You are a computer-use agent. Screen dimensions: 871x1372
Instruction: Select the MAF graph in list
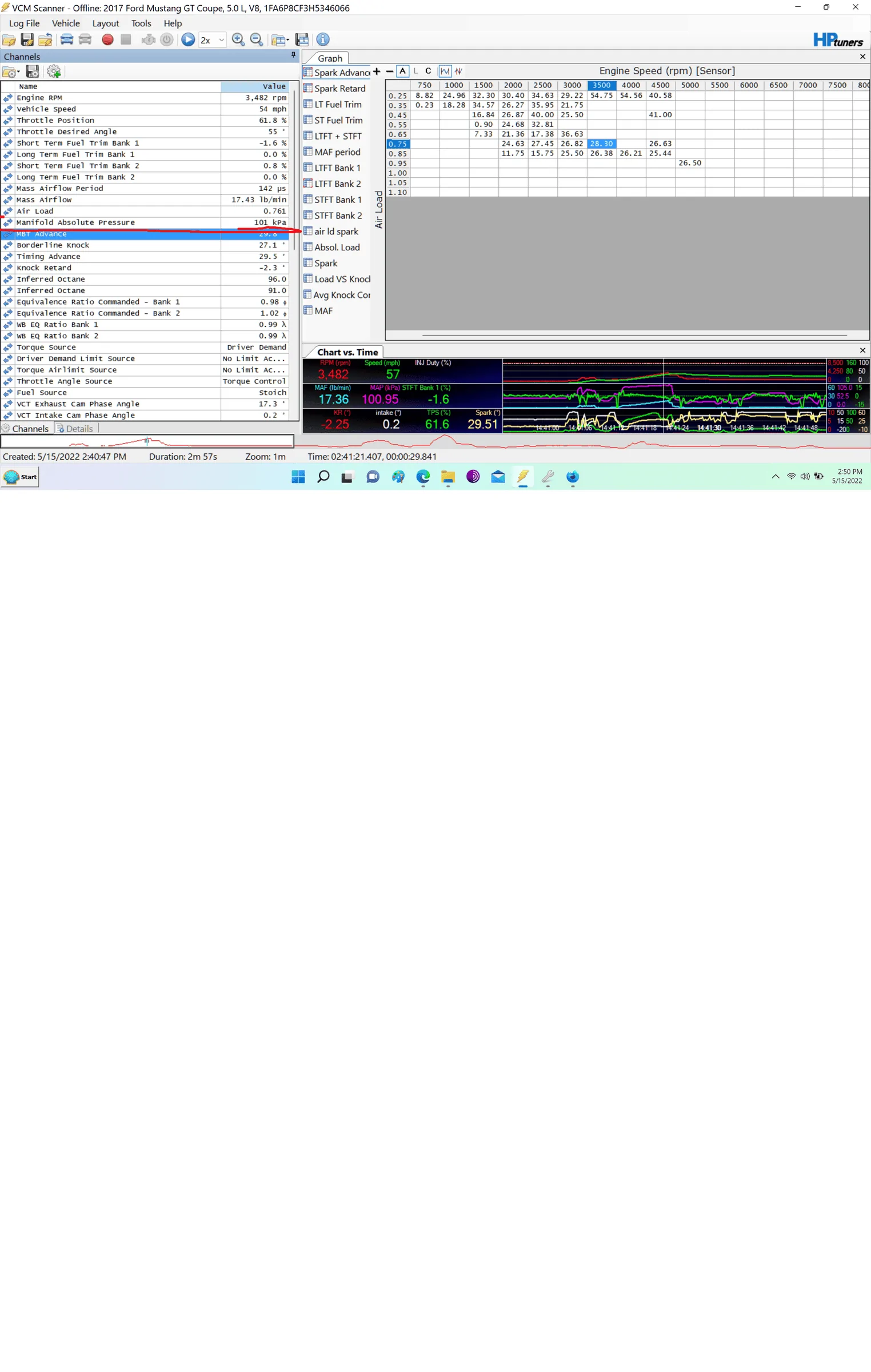(x=318, y=311)
